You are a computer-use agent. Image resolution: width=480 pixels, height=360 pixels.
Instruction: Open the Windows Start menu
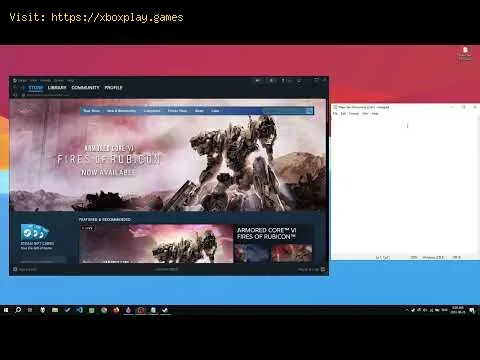(x=6, y=310)
